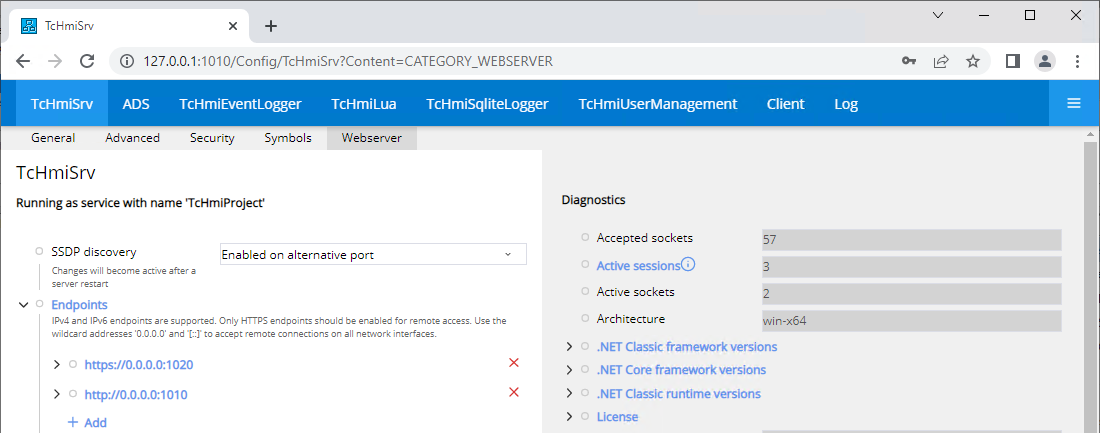Toggle the browser side panel
The height and width of the screenshot is (433, 1100).
[x=1012, y=61]
